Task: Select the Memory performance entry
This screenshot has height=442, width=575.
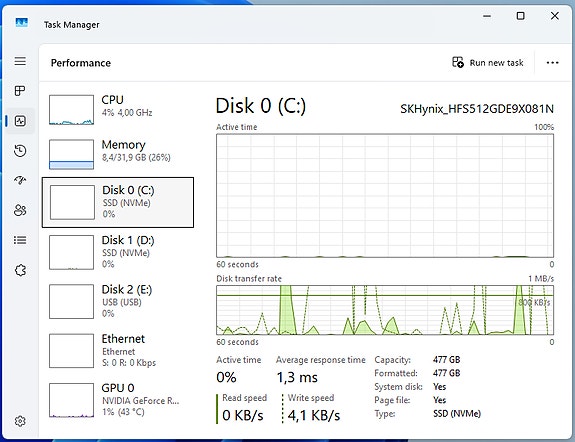Action: (x=118, y=154)
